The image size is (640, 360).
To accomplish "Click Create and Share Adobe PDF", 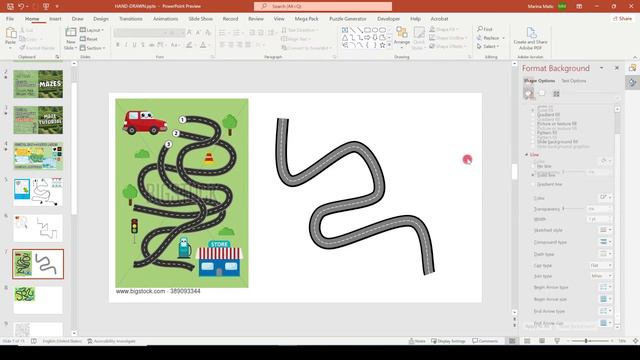I will coord(531,39).
